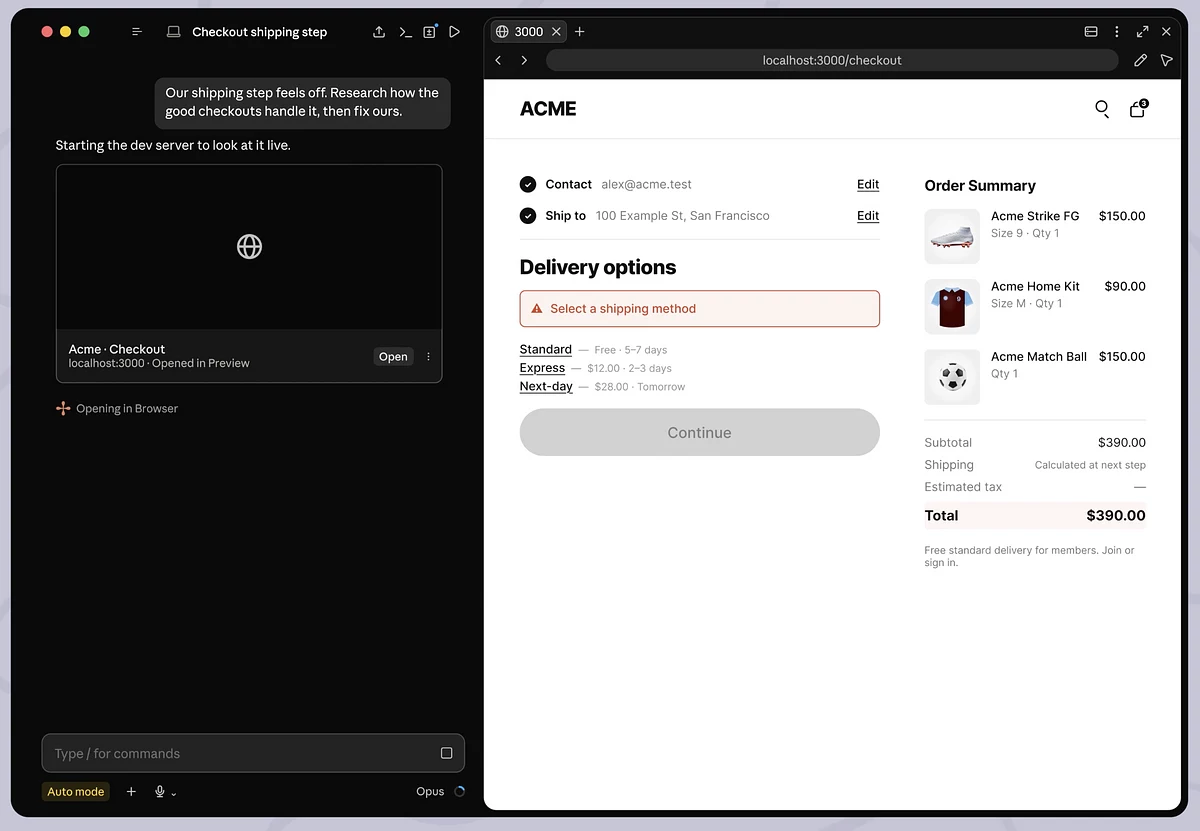Viewport: 1200px width, 831px height.
Task: Focus the Type / for commands input
Action: [253, 753]
